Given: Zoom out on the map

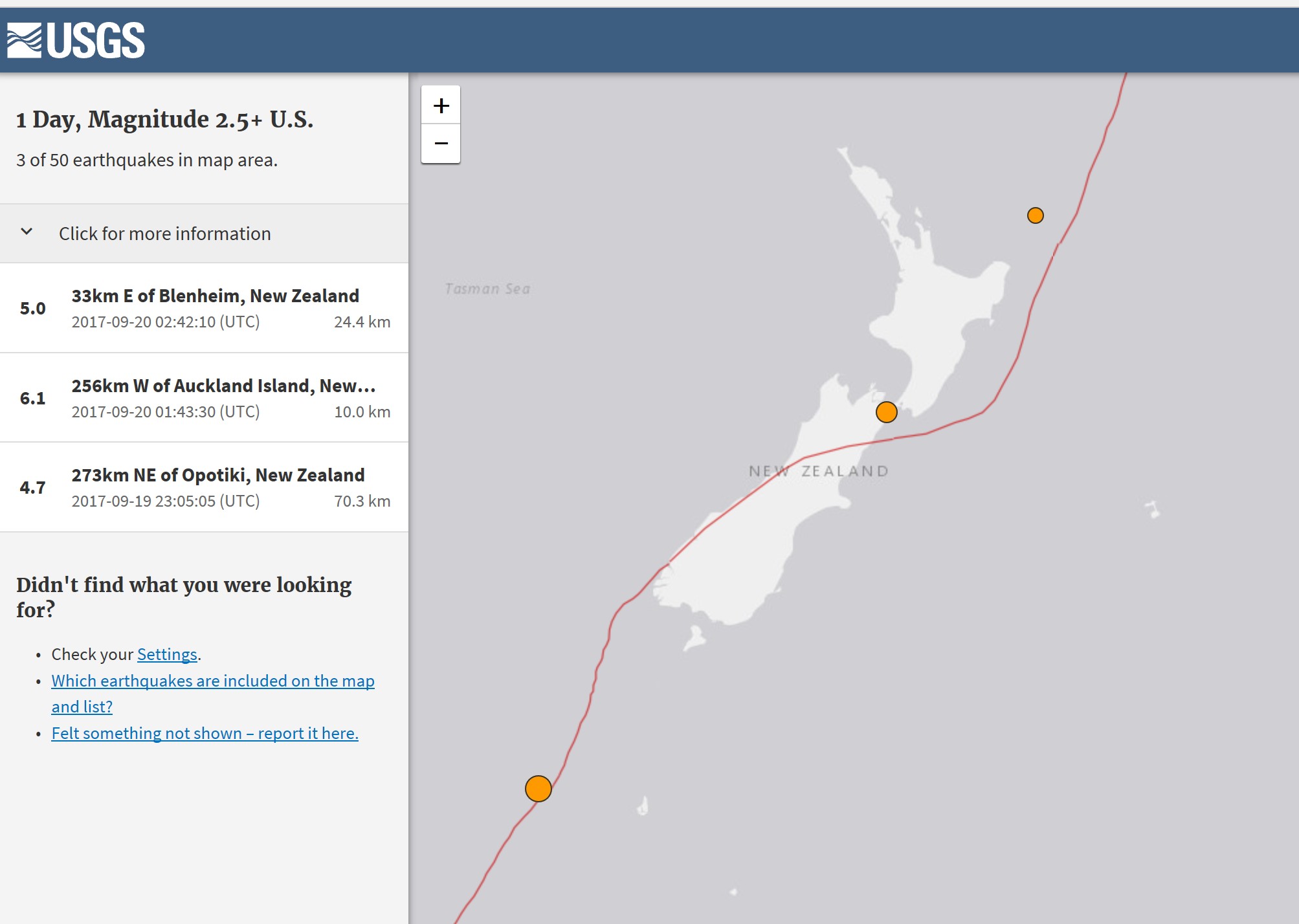Looking at the screenshot, I should [x=441, y=143].
